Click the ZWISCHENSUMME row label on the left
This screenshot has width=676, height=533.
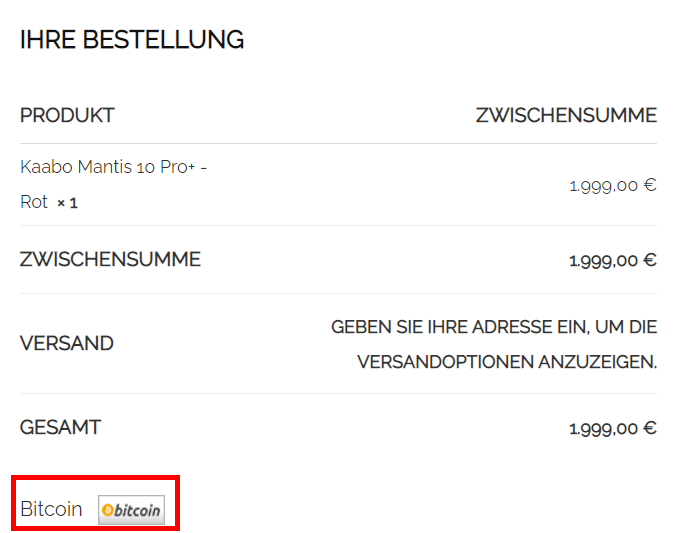[x=110, y=260]
